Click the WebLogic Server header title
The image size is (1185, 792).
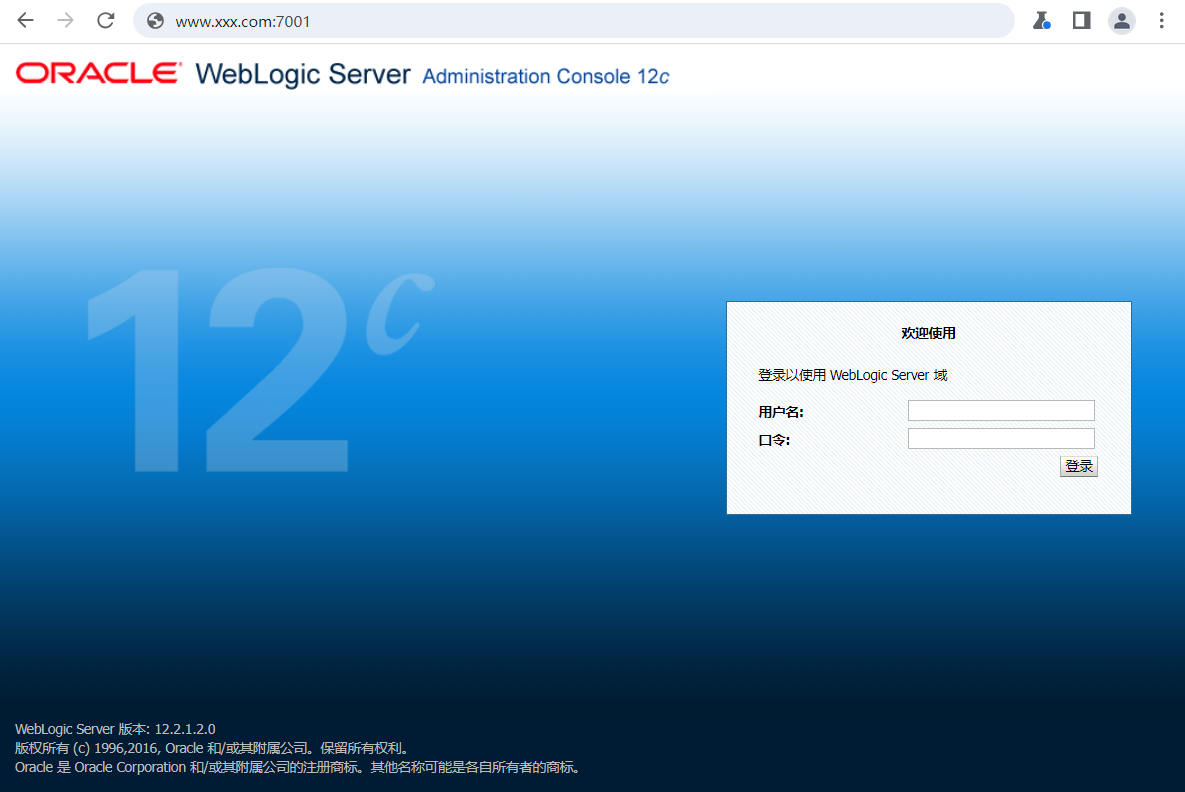(x=302, y=74)
